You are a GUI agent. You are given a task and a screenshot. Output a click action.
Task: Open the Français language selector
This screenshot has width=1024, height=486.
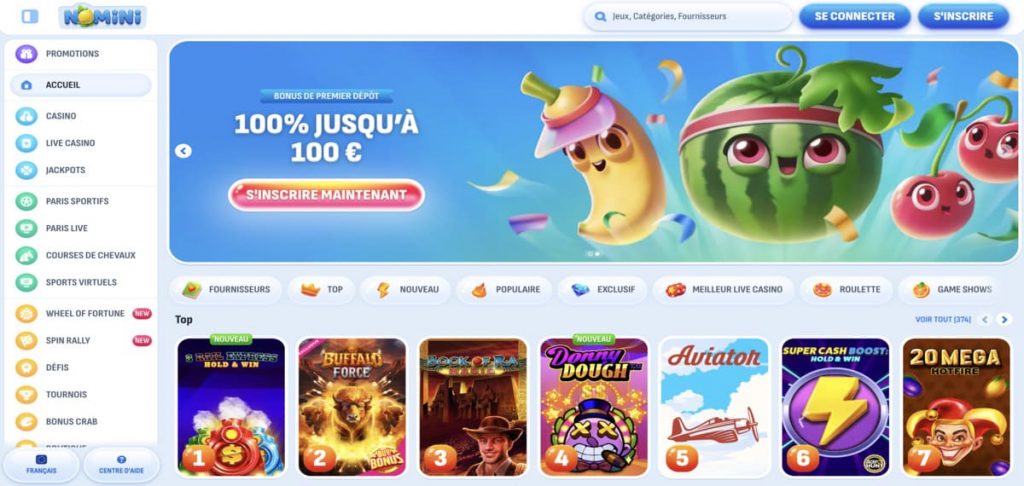[41, 464]
